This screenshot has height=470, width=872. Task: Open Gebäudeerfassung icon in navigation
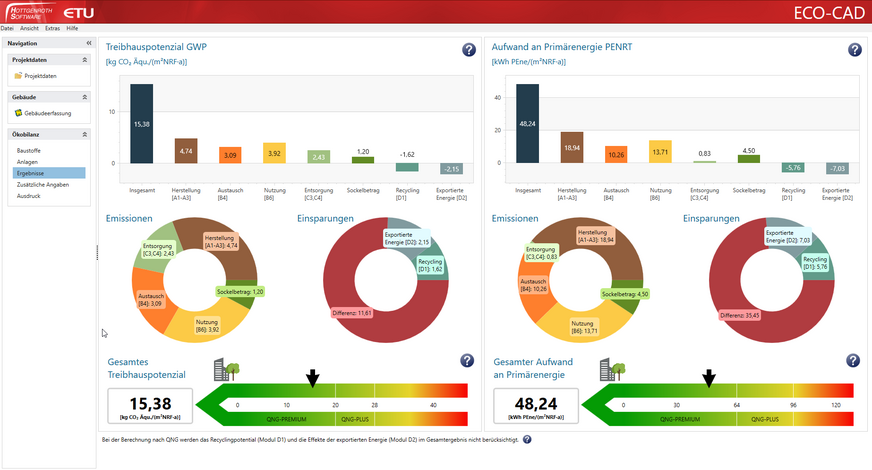[x=18, y=113]
